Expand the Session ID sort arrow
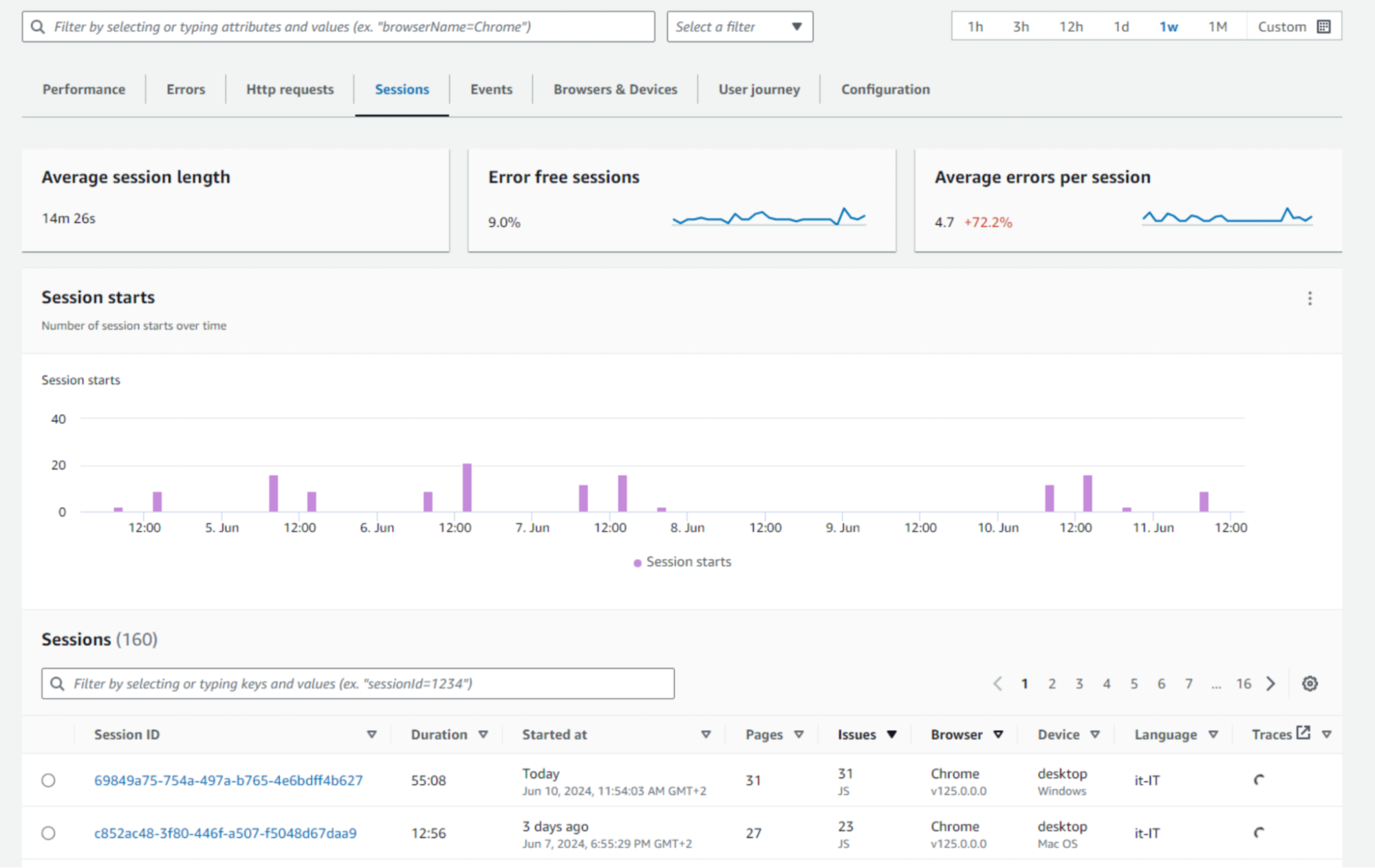The image size is (1375, 868). click(x=371, y=735)
